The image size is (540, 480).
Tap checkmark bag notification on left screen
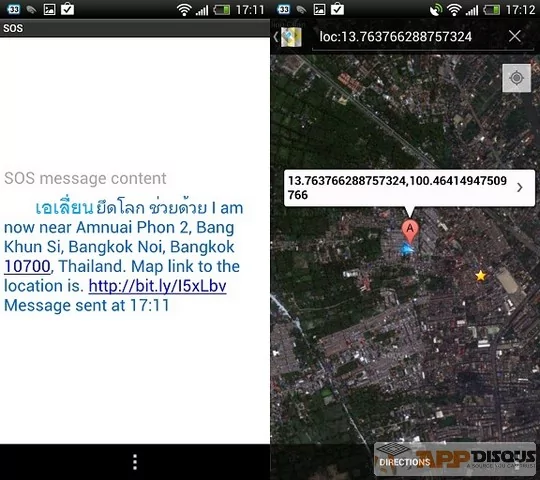pyautogui.click(x=68, y=9)
